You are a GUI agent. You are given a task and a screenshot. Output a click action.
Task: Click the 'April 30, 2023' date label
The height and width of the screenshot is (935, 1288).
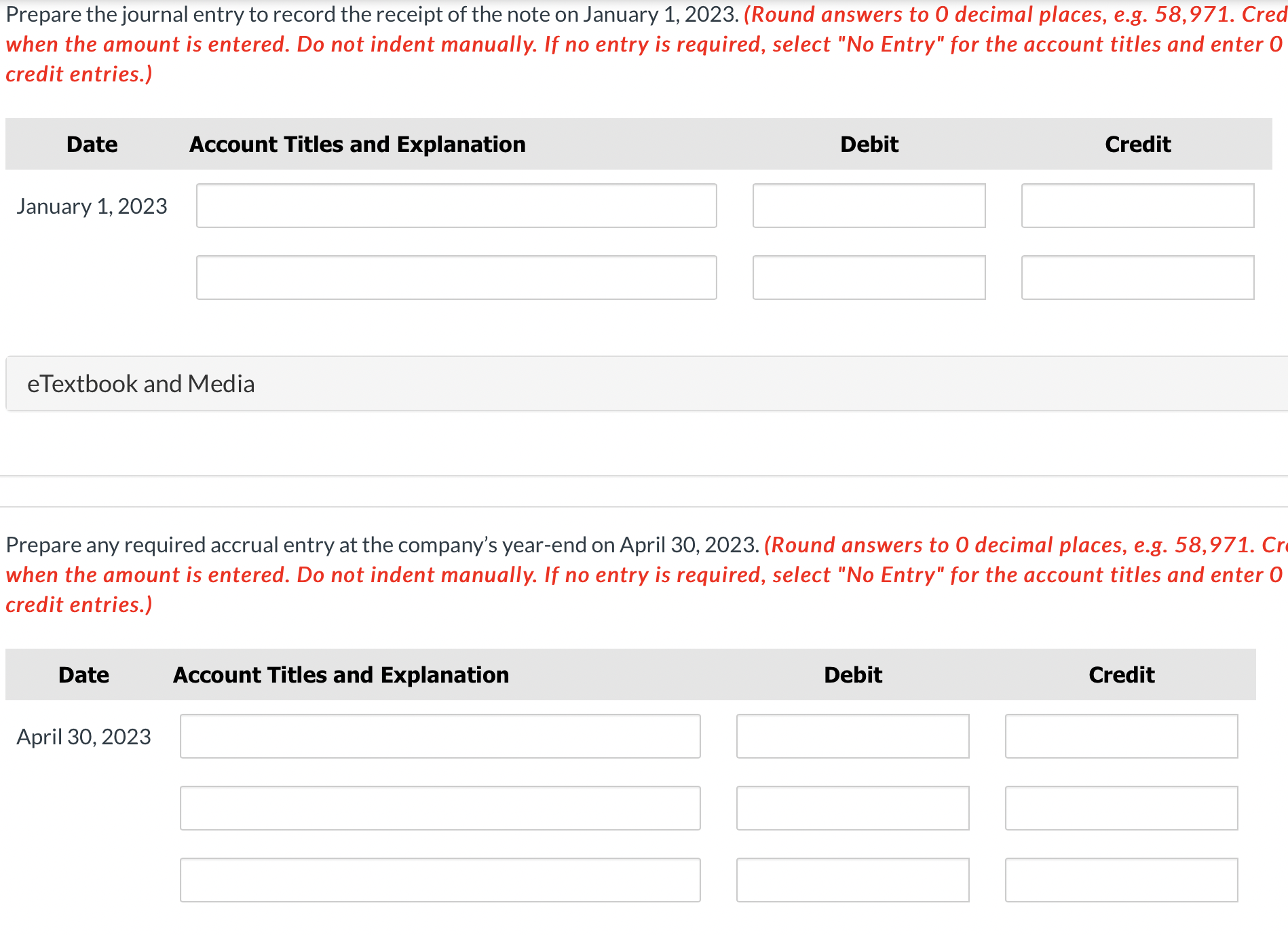pyautogui.click(x=83, y=737)
